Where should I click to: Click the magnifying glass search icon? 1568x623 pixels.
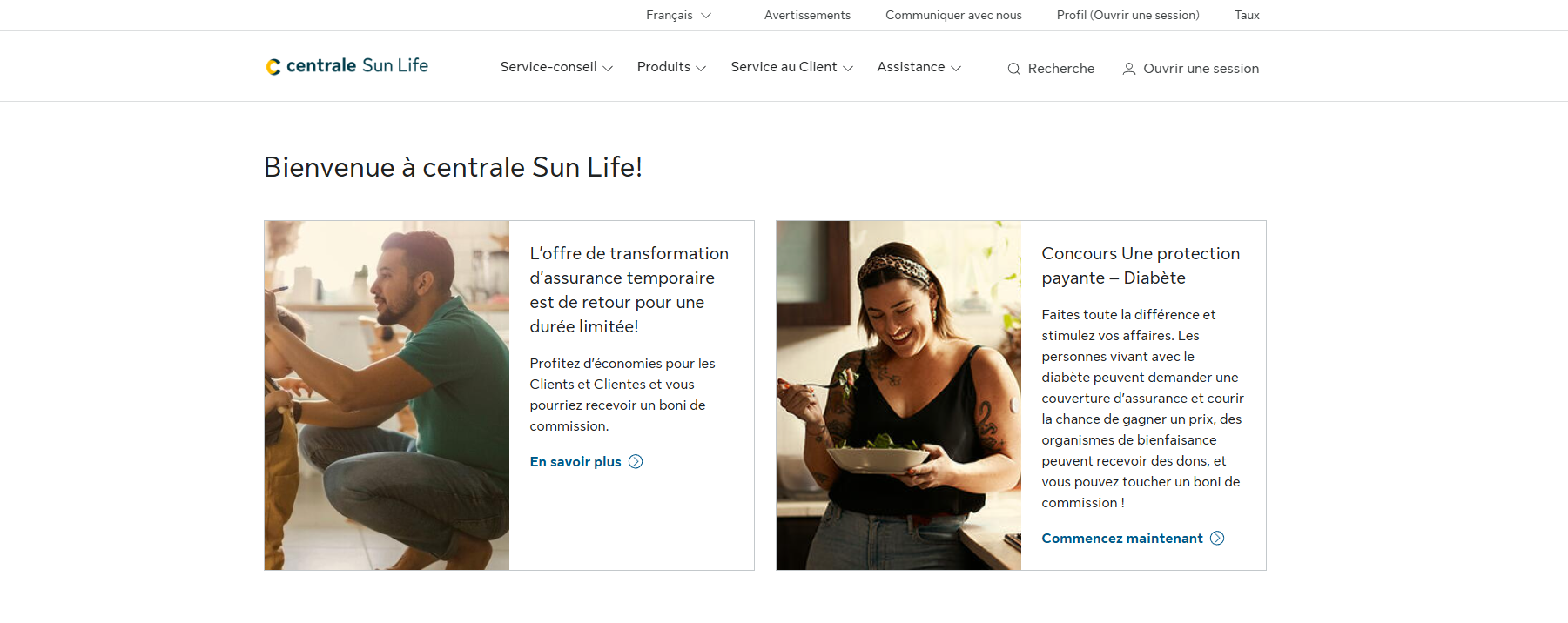pos(1013,69)
